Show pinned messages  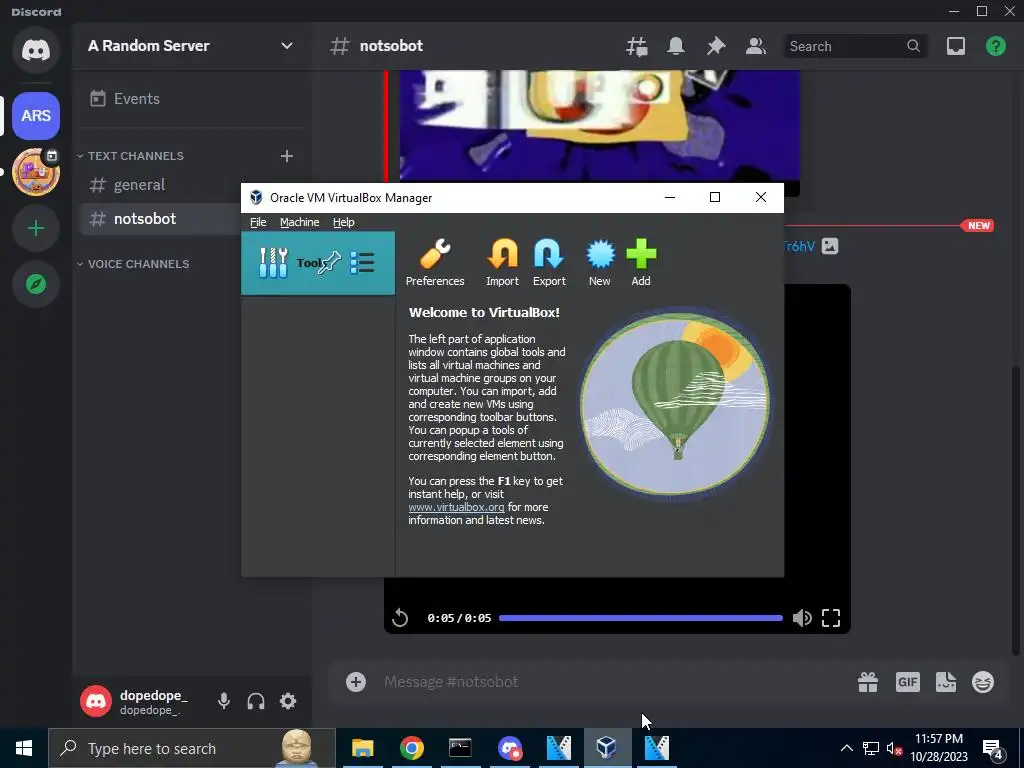pyautogui.click(x=716, y=46)
